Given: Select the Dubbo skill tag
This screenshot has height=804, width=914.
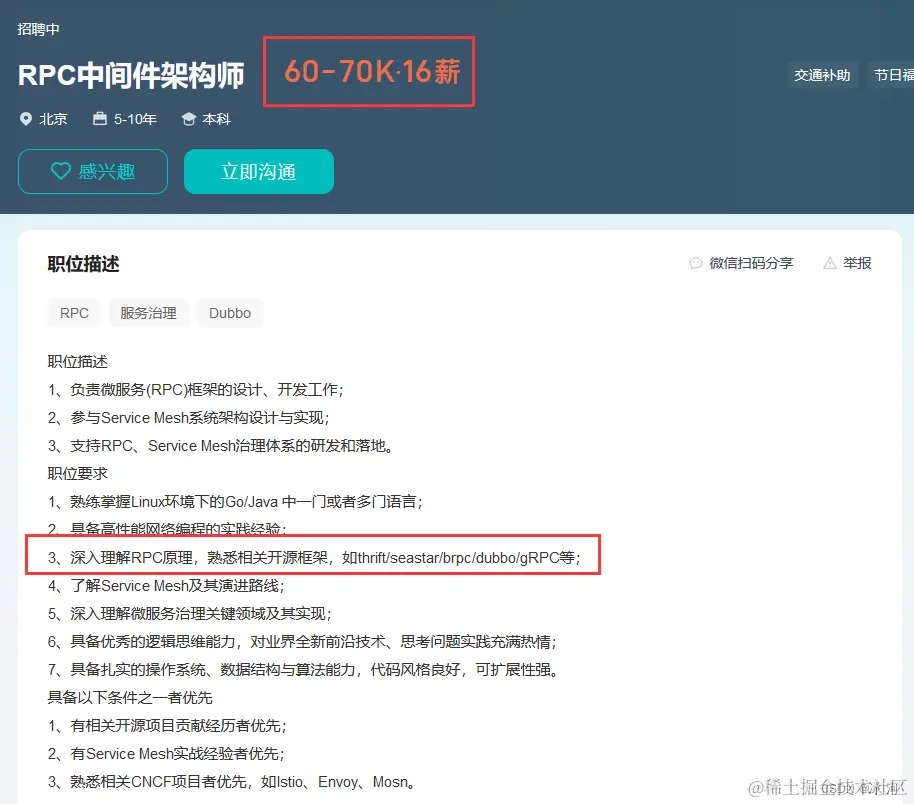Looking at the screenshot, I should click(x=229, y=313).
